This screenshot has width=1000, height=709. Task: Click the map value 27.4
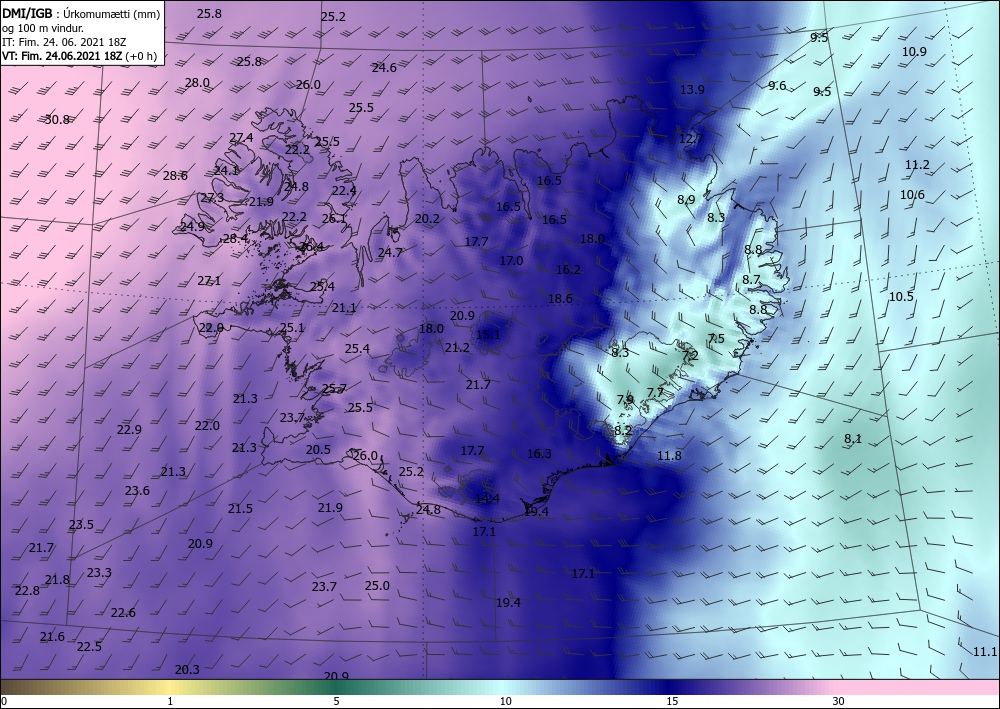(x=241, y=138)
